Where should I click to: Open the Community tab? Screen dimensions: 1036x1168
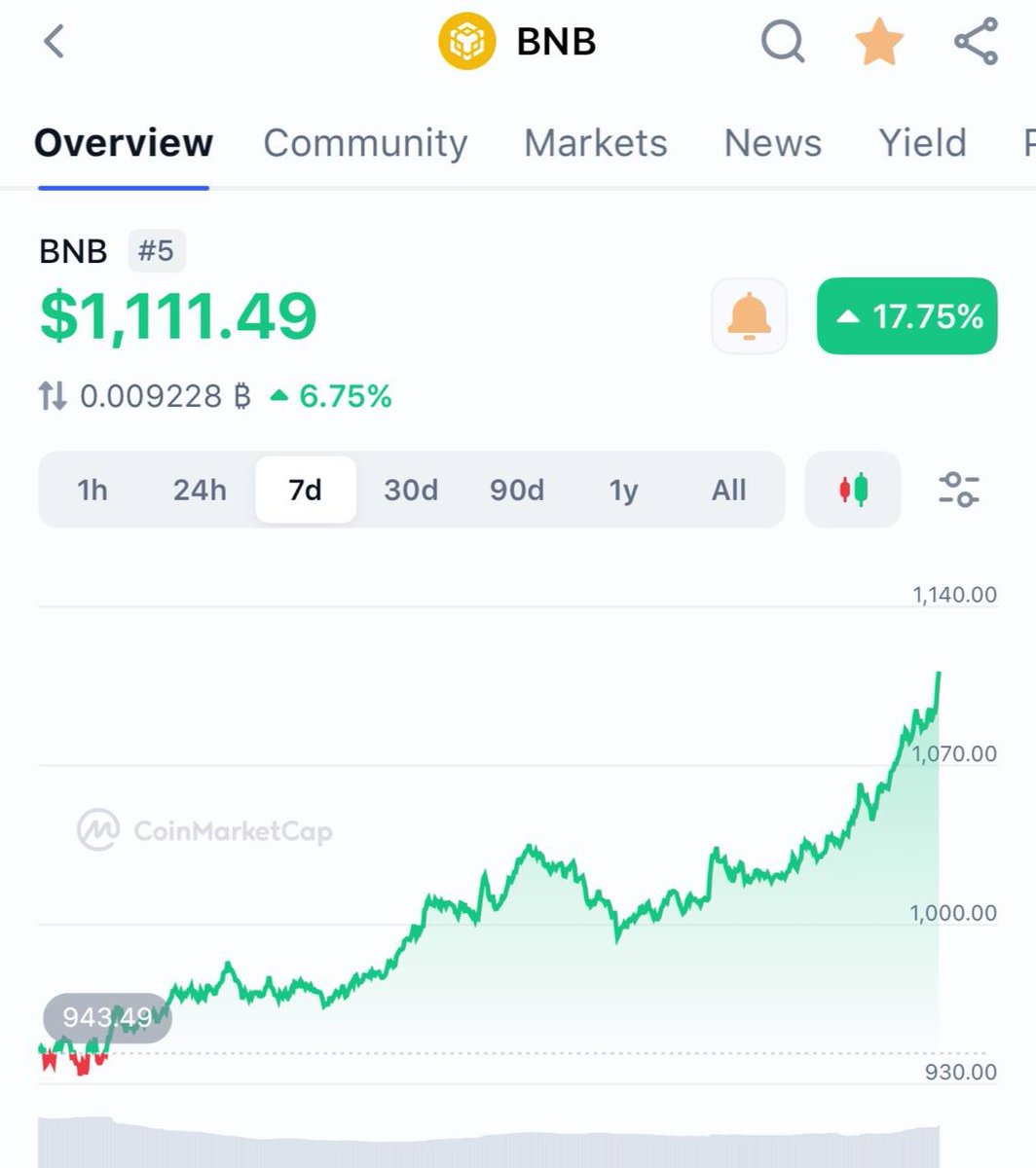(x=365, y=143)
